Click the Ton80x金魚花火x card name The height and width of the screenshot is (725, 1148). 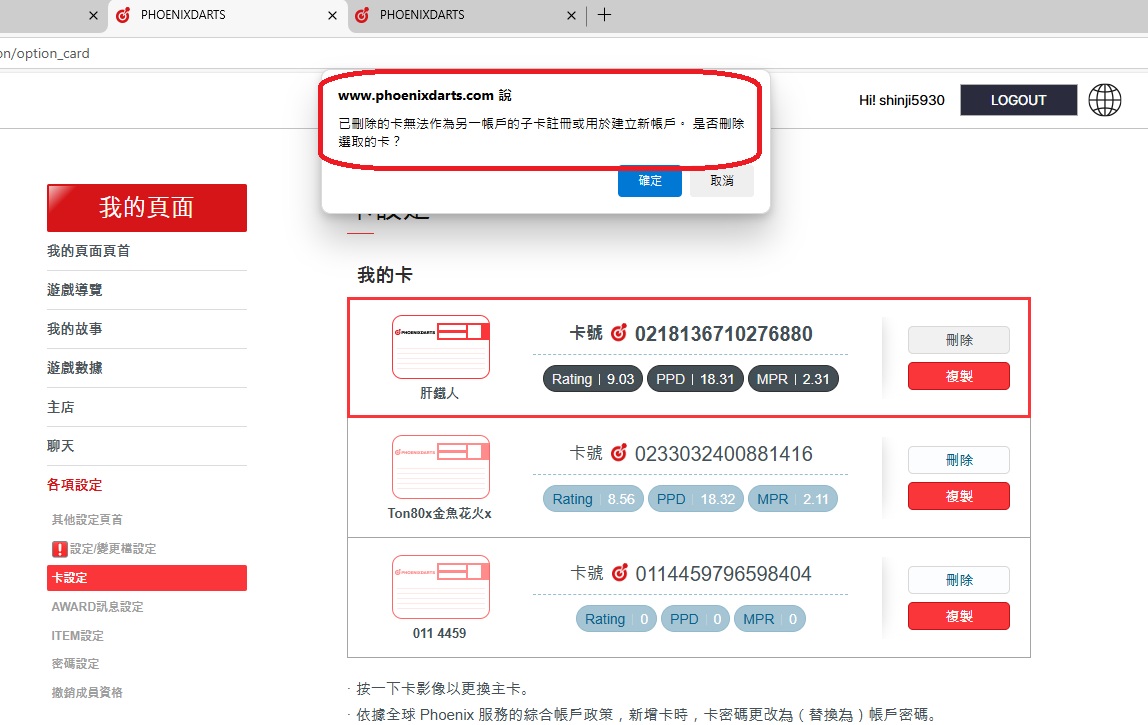pos(439,513)
